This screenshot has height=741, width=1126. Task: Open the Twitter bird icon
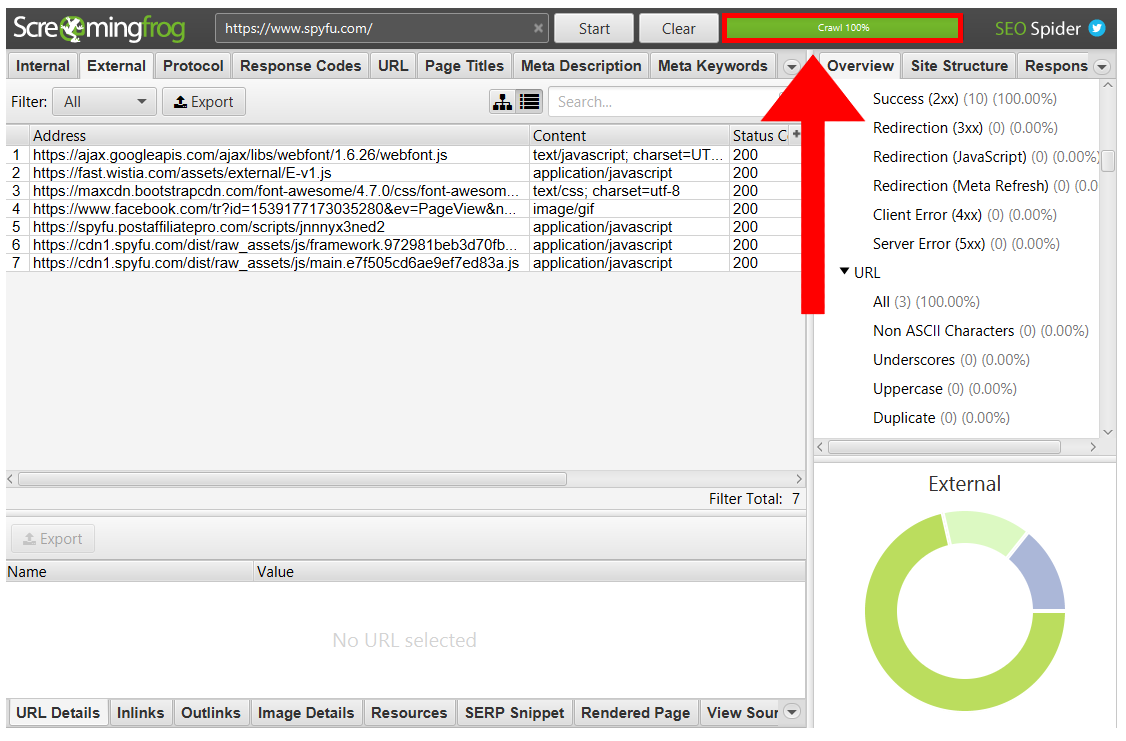[x=1097, y=28]
